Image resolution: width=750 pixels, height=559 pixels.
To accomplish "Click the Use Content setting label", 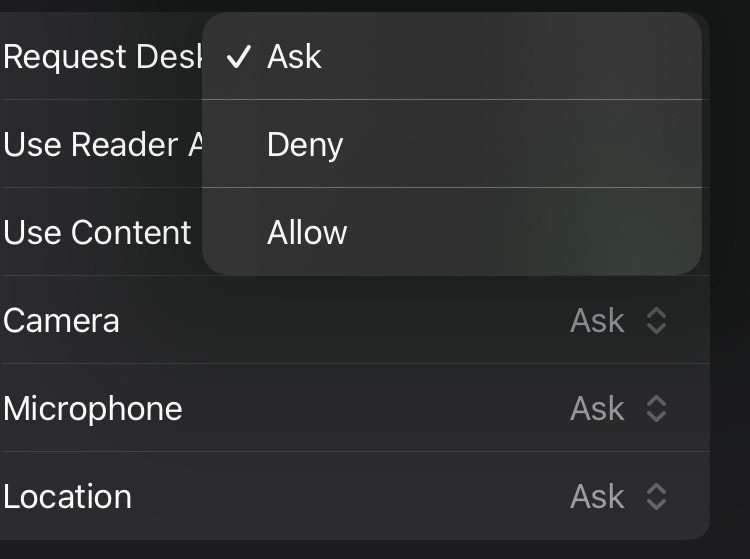I will [97, 233].
